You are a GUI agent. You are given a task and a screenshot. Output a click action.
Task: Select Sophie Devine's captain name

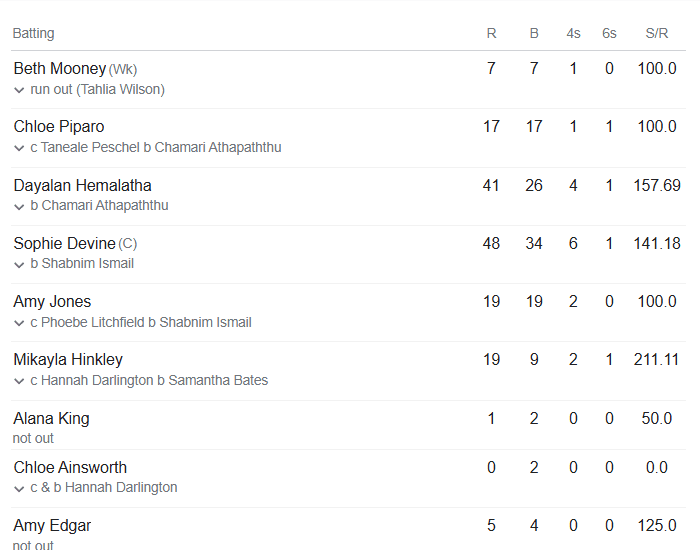click(x=64, y=243)
